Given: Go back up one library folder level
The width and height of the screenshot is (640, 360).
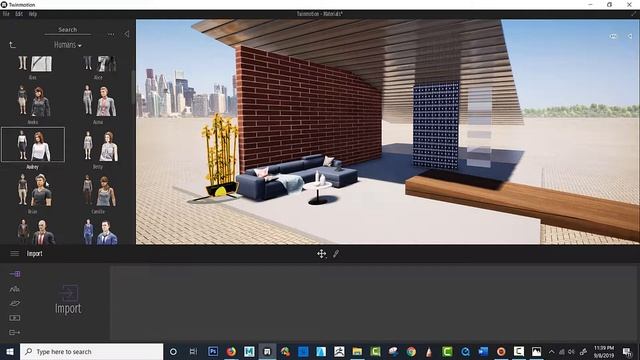Looking at the screenshot, I should pos(12,44).
